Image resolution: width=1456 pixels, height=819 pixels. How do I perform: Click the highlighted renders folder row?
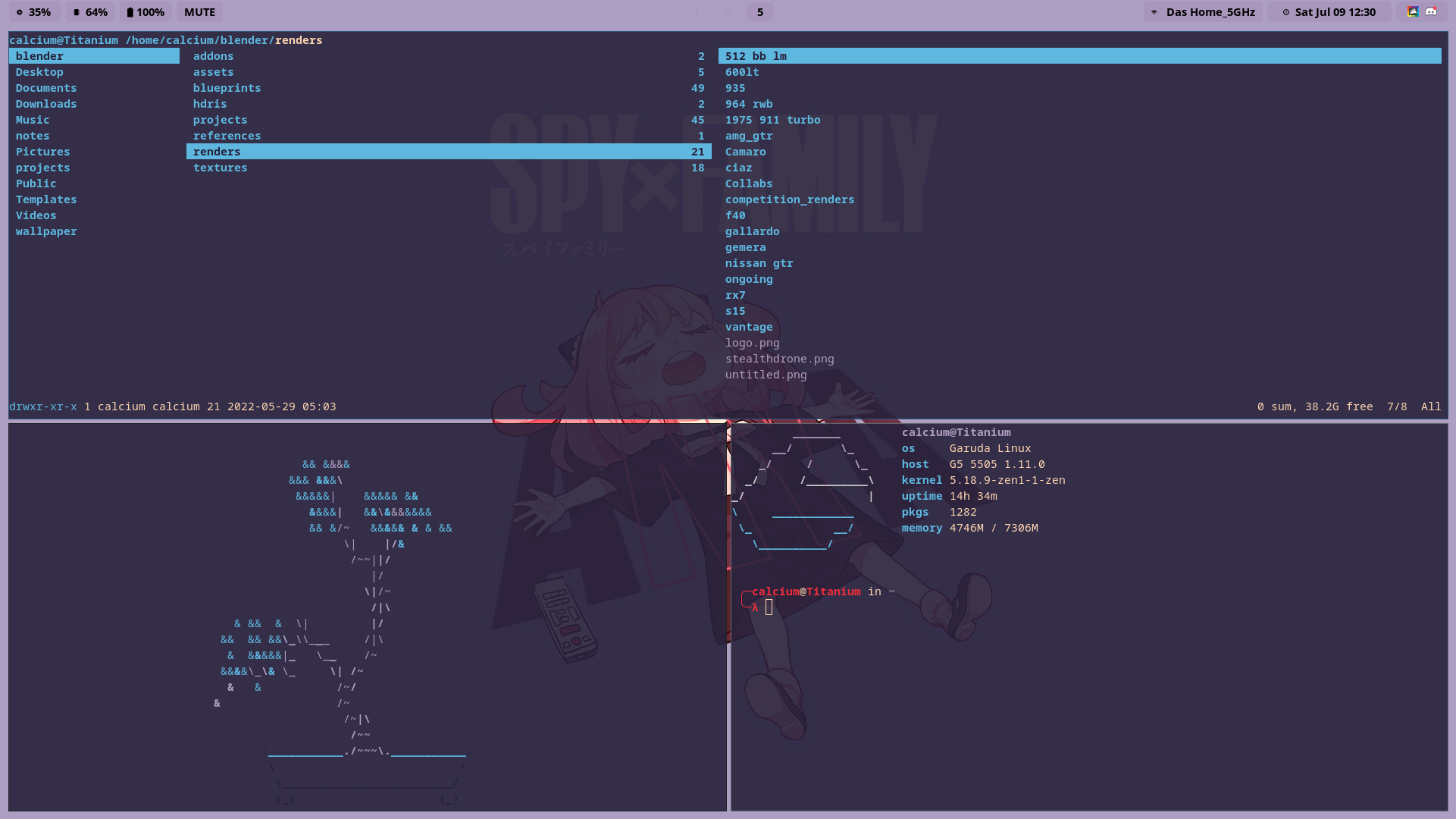(447, 152)
